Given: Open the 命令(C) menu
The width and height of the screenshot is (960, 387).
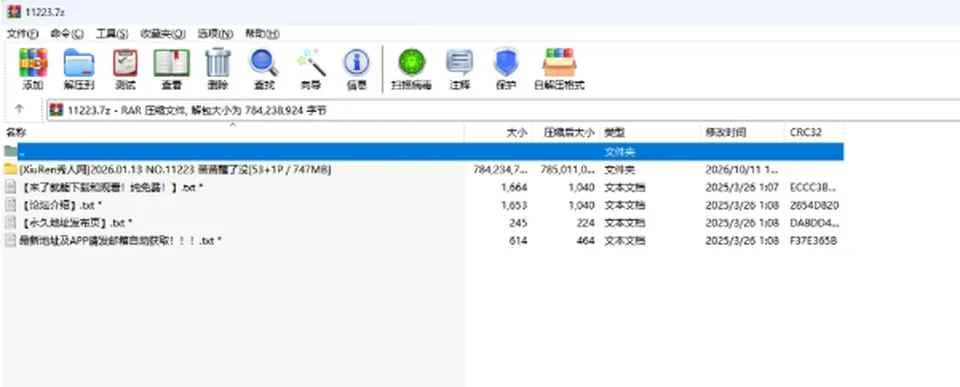Looking at the screenshot, I should (x=67, y=34).
